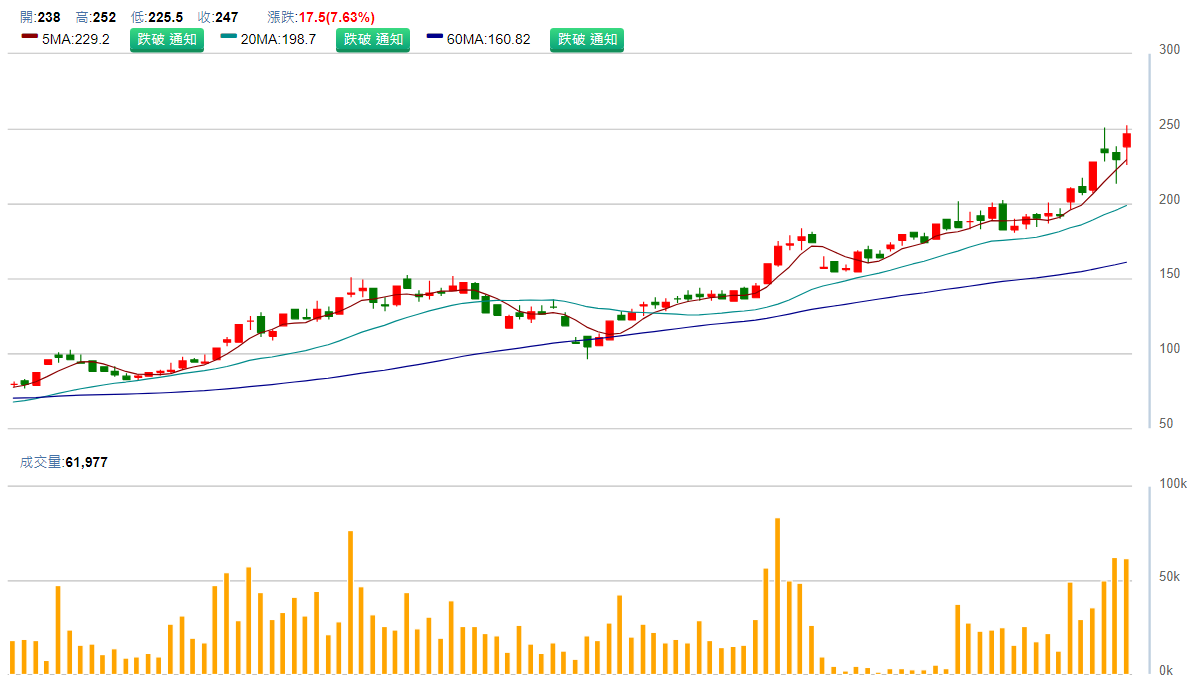Viewport: 1191px width, 688px height.
Task: Select the 20MA:198.7 legend label
Action: click(x=278, y=40)
